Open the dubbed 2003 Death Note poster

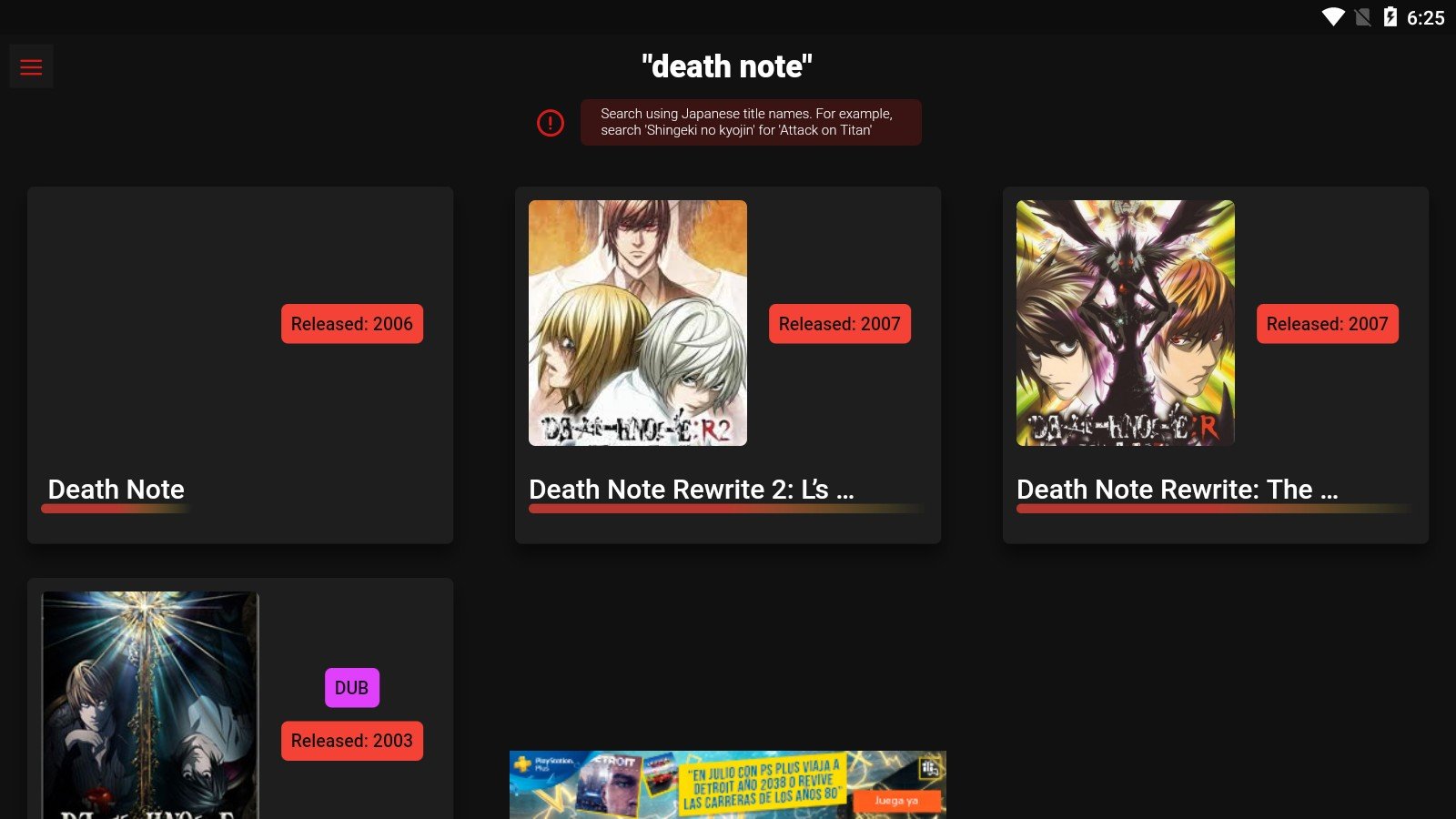[150, 705]
